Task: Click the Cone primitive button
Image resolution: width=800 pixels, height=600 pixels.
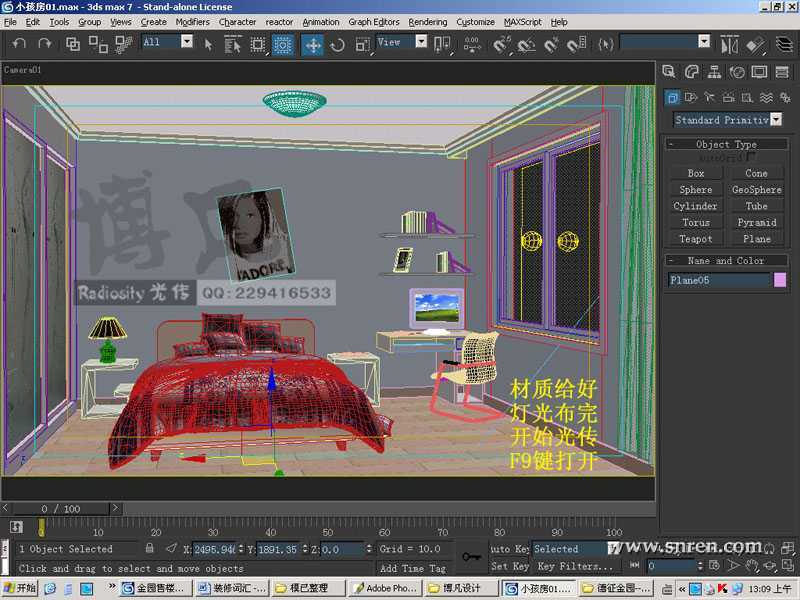Action: [756, 173]
